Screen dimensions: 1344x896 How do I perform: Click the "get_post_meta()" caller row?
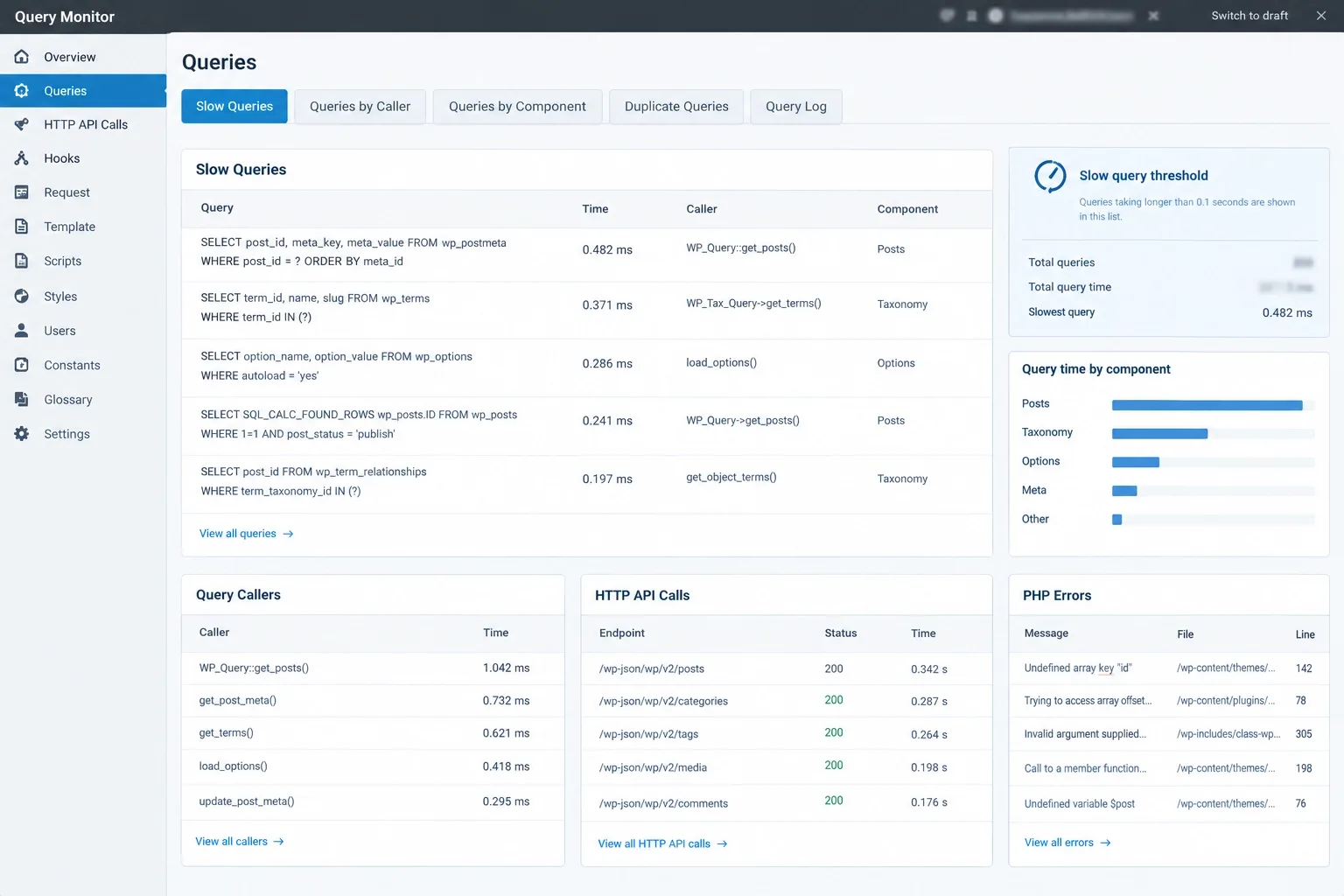click(373, 701)
